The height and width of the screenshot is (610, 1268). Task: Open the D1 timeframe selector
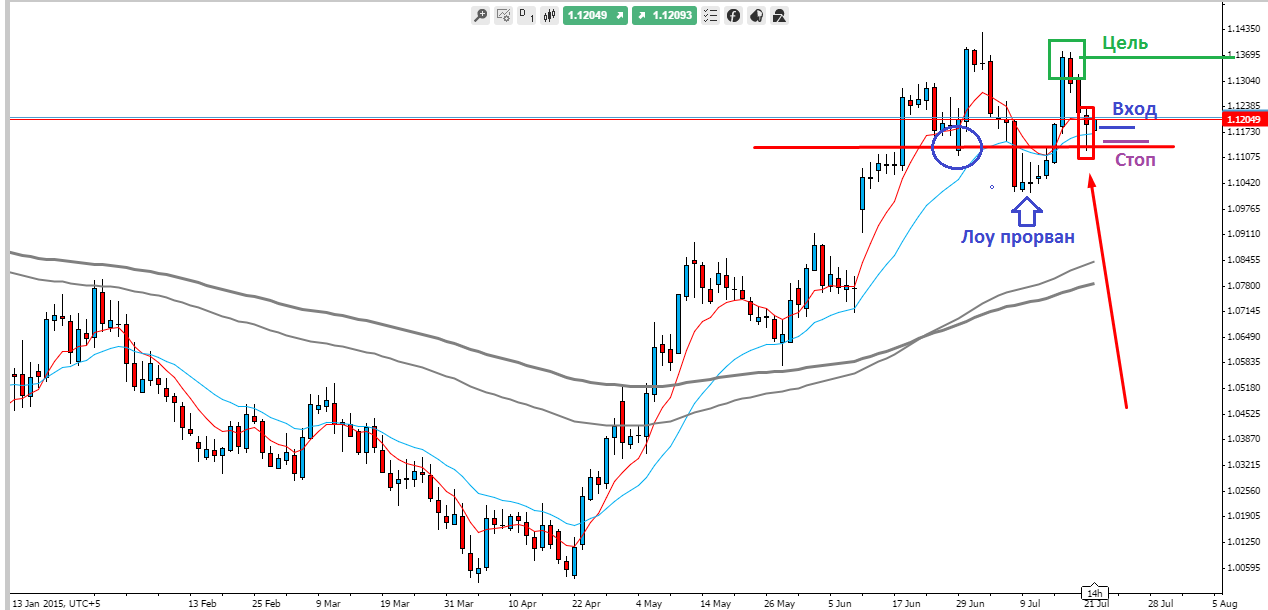click(x=526, y=15)
